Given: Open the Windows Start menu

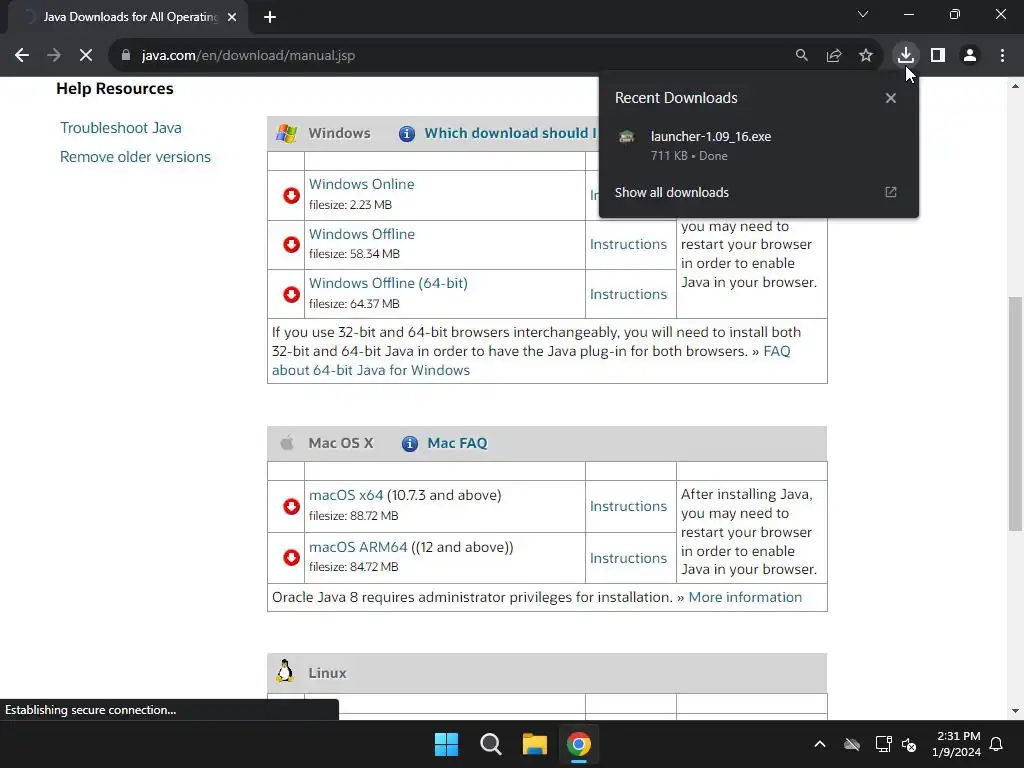Looking at the screenshot, I should click(447, 744).
